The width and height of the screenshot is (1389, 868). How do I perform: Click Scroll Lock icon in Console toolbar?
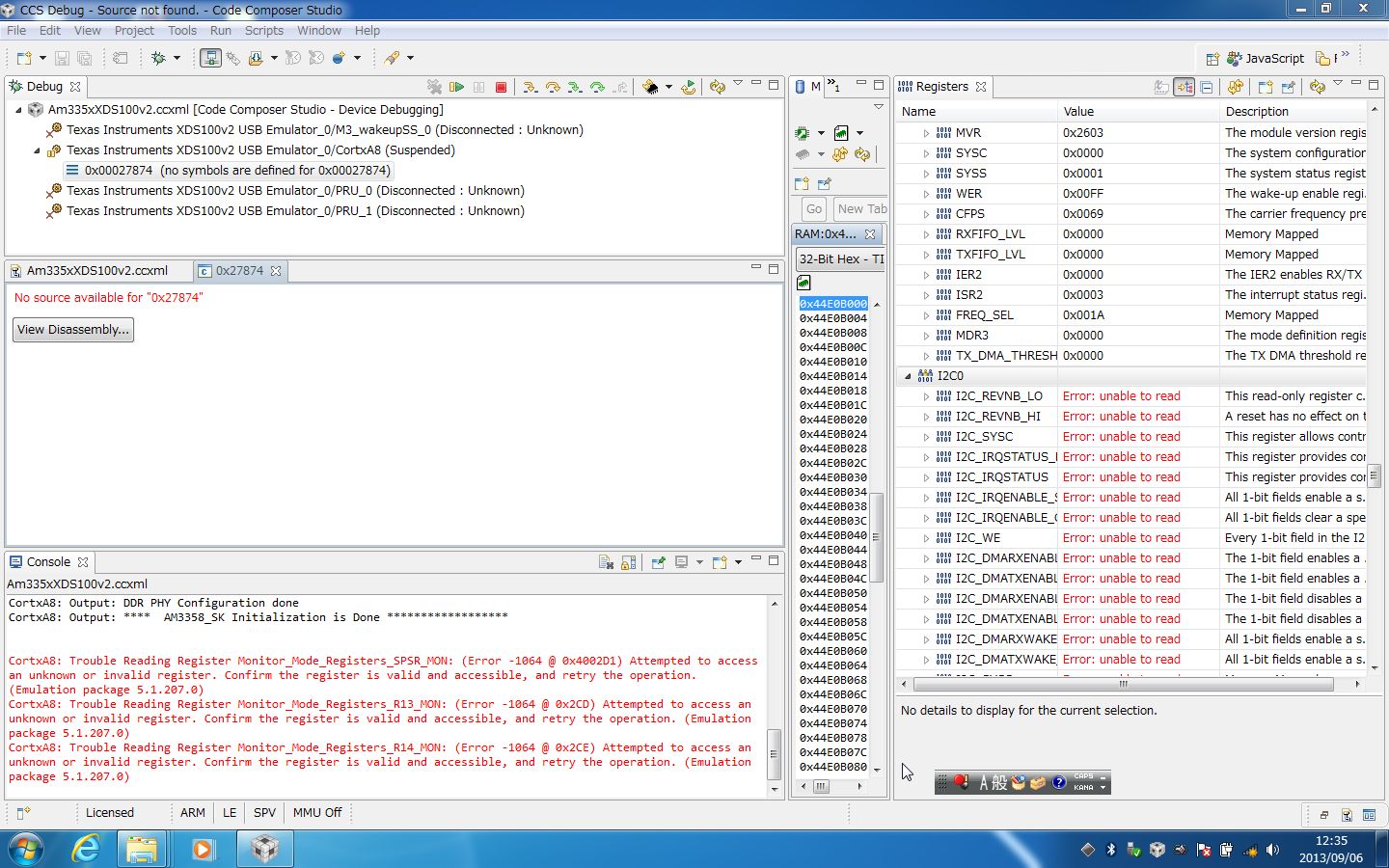click(x=628, y=562)
